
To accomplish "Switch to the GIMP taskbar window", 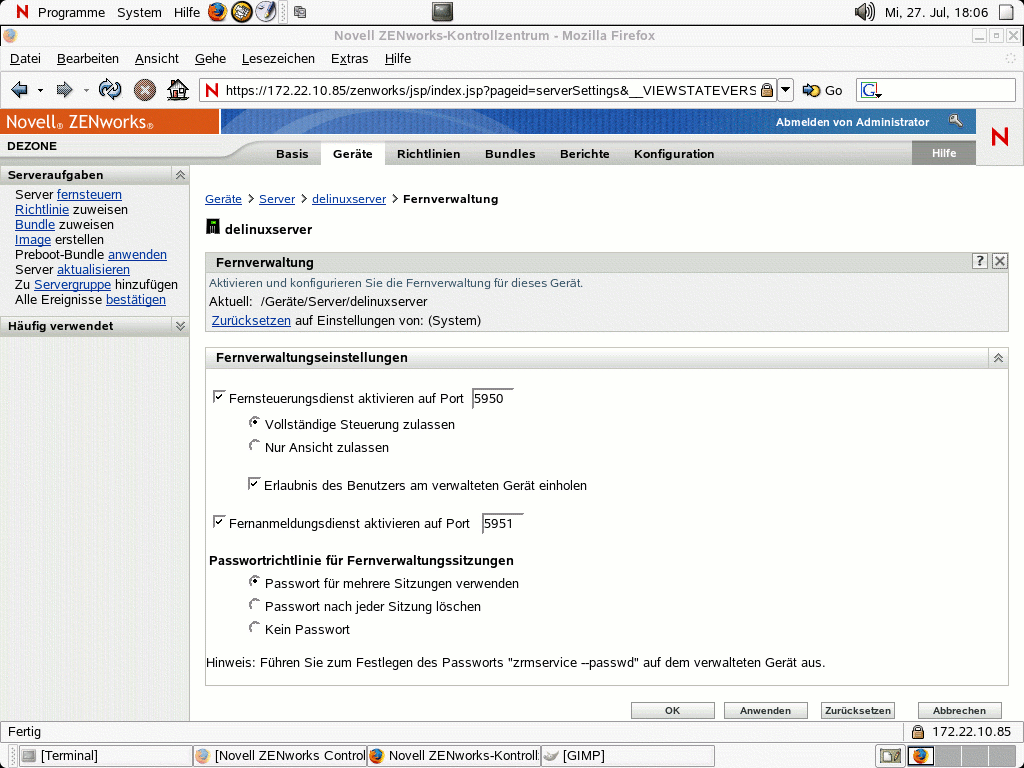I will (x=628, y=756).
